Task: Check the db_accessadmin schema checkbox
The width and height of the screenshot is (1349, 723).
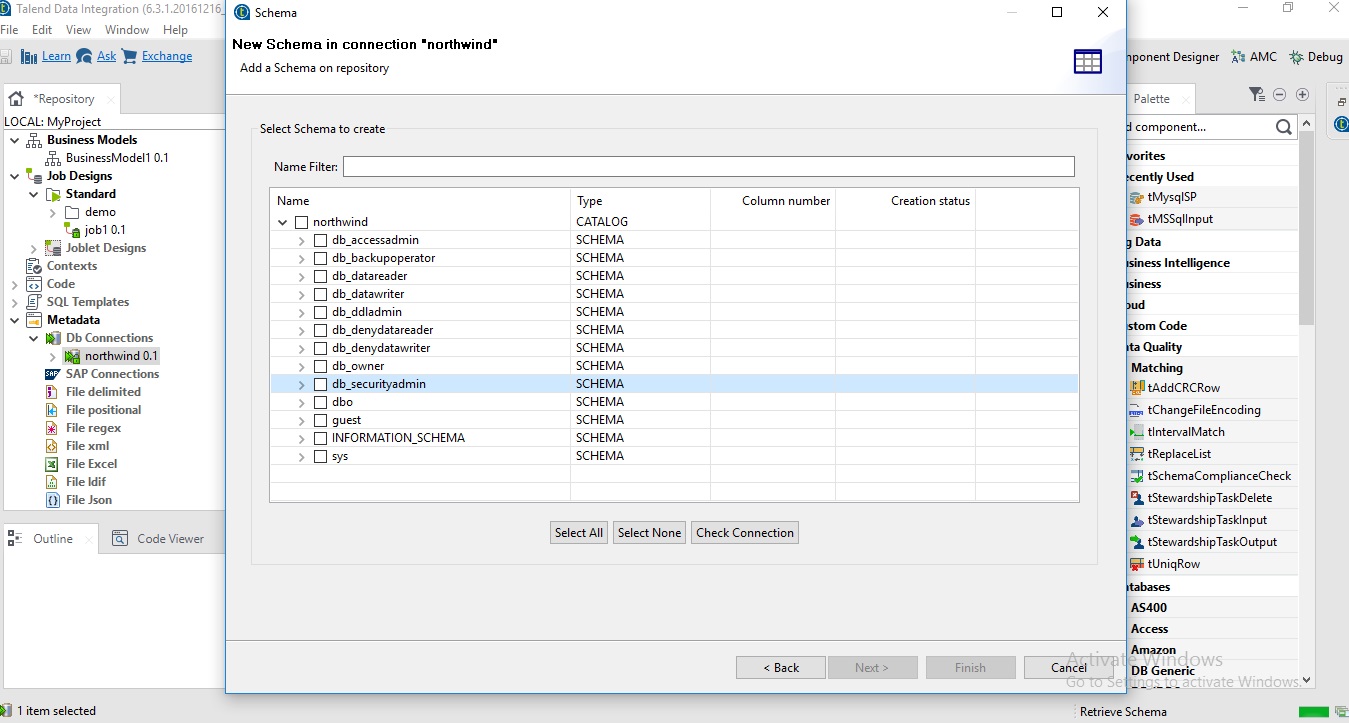Action: coord(320,240)
